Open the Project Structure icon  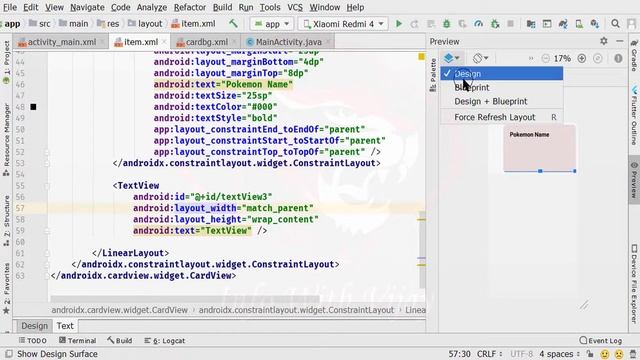click(531, 24)
